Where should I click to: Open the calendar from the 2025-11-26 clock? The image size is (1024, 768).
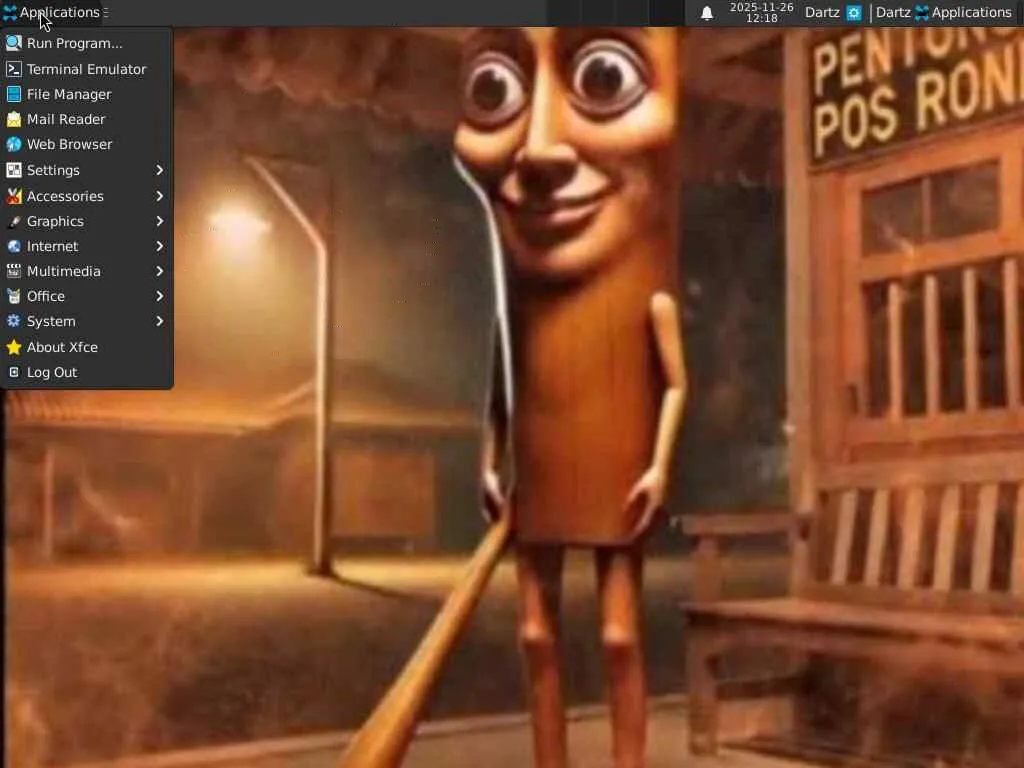(761, 12)
